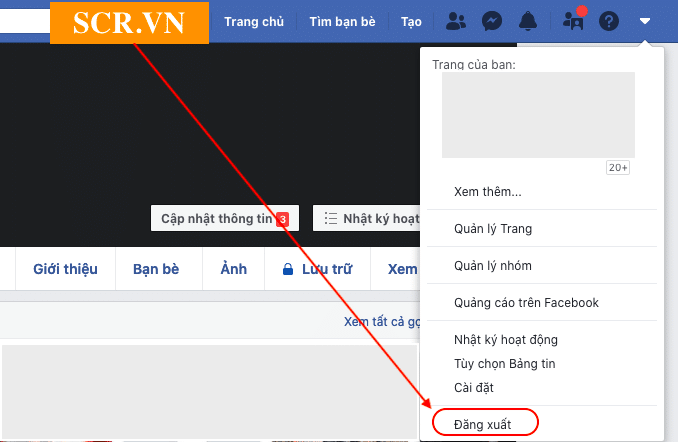Open the quick help question mark icon
678x442 pixels.
point(609,21)
